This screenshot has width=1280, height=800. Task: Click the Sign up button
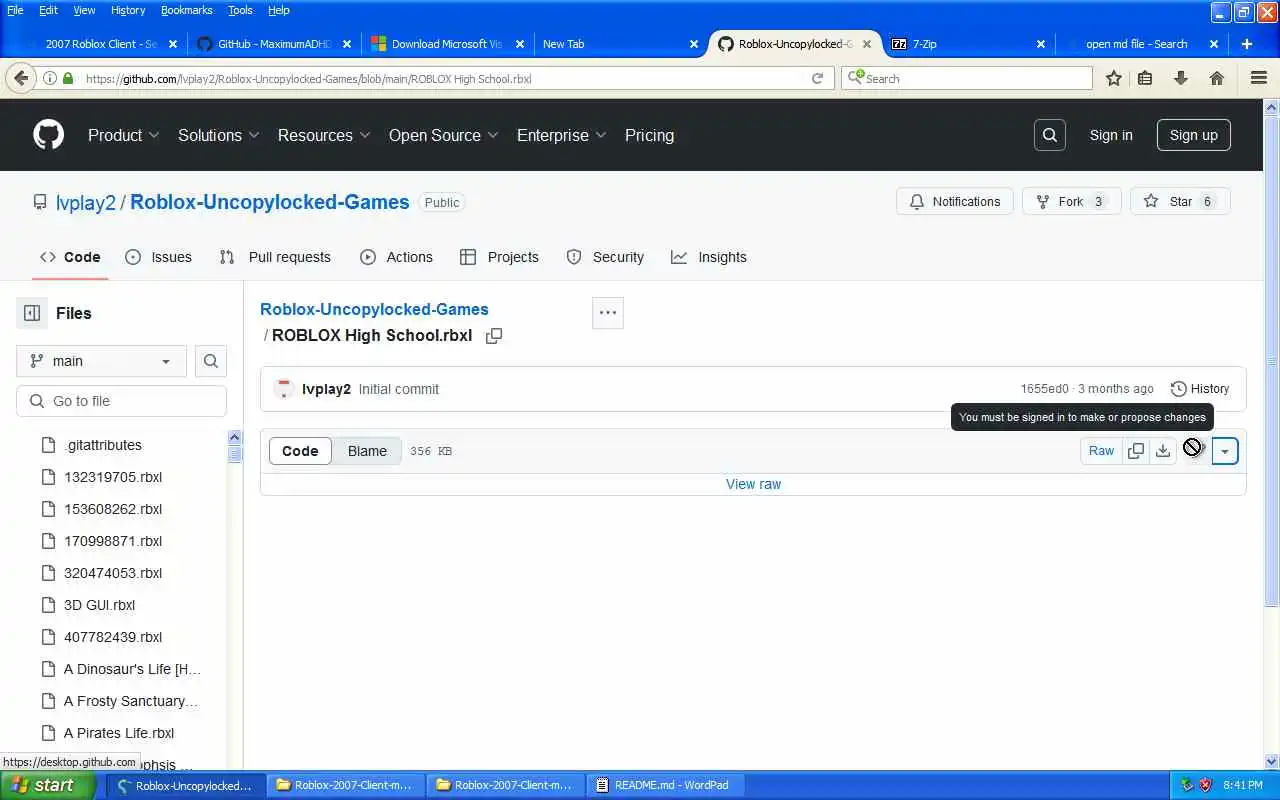point(1194,135)
